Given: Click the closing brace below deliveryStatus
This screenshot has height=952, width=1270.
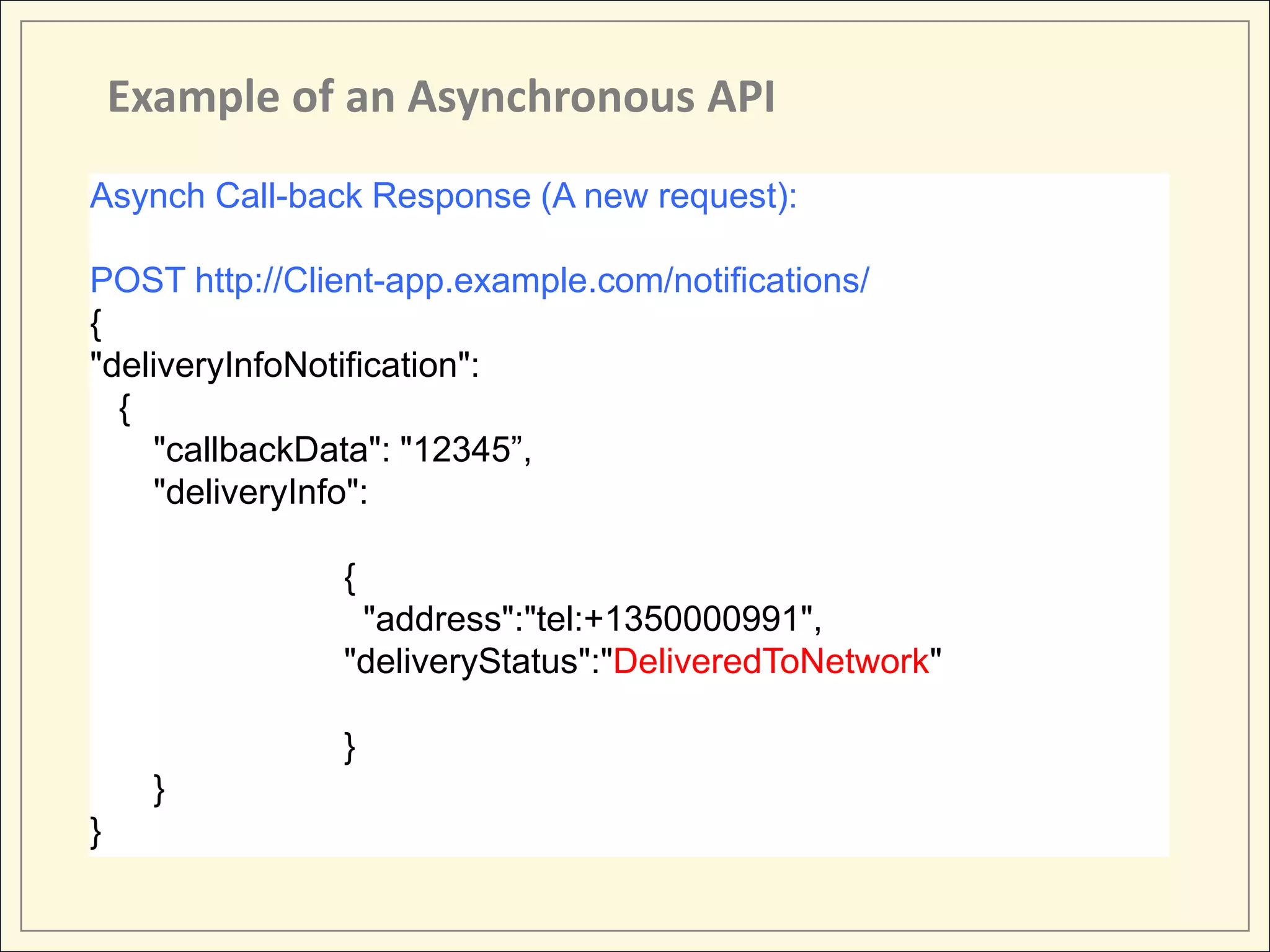Looking at the screenshot, I should pos(350,747).
